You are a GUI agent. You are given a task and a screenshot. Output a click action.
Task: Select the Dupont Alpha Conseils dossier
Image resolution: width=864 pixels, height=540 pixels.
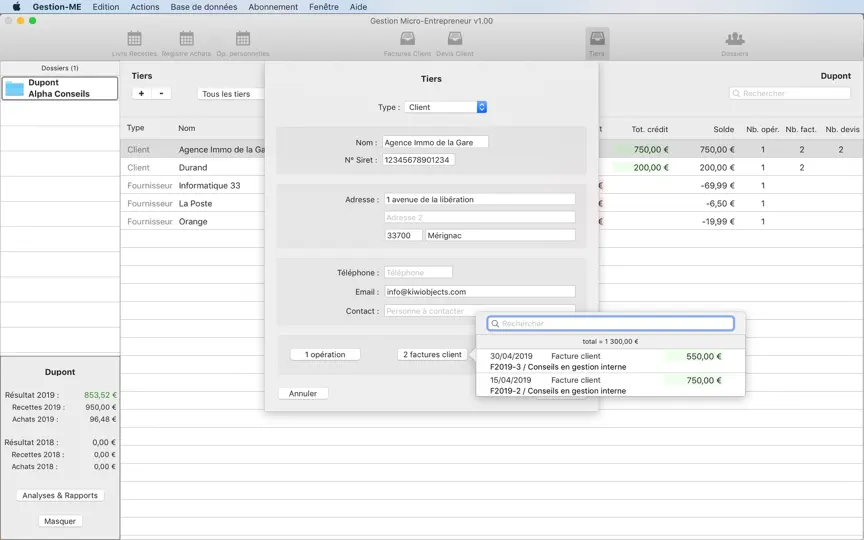(60, 88)
